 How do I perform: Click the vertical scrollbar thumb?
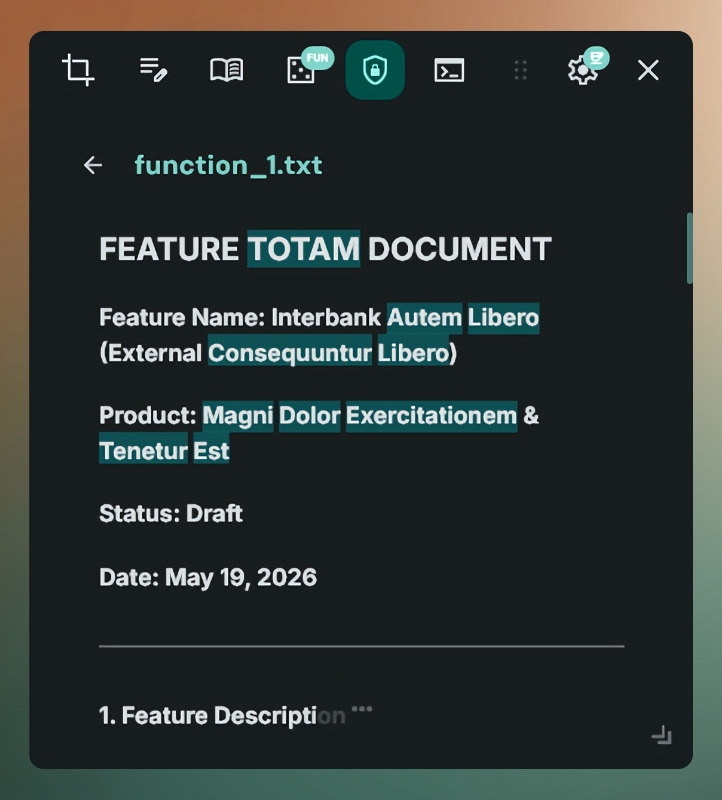pyautogui.click(x=690, y=248)
